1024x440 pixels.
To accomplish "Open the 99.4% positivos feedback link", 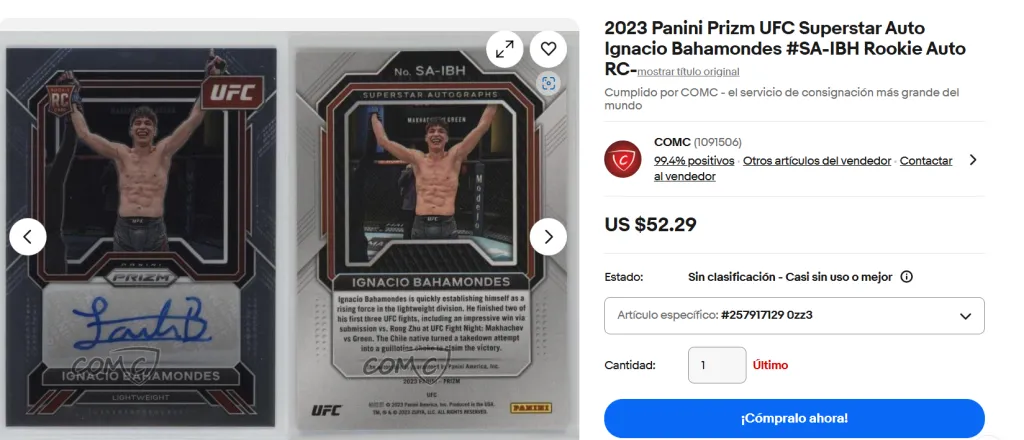I will coord(695,161).
